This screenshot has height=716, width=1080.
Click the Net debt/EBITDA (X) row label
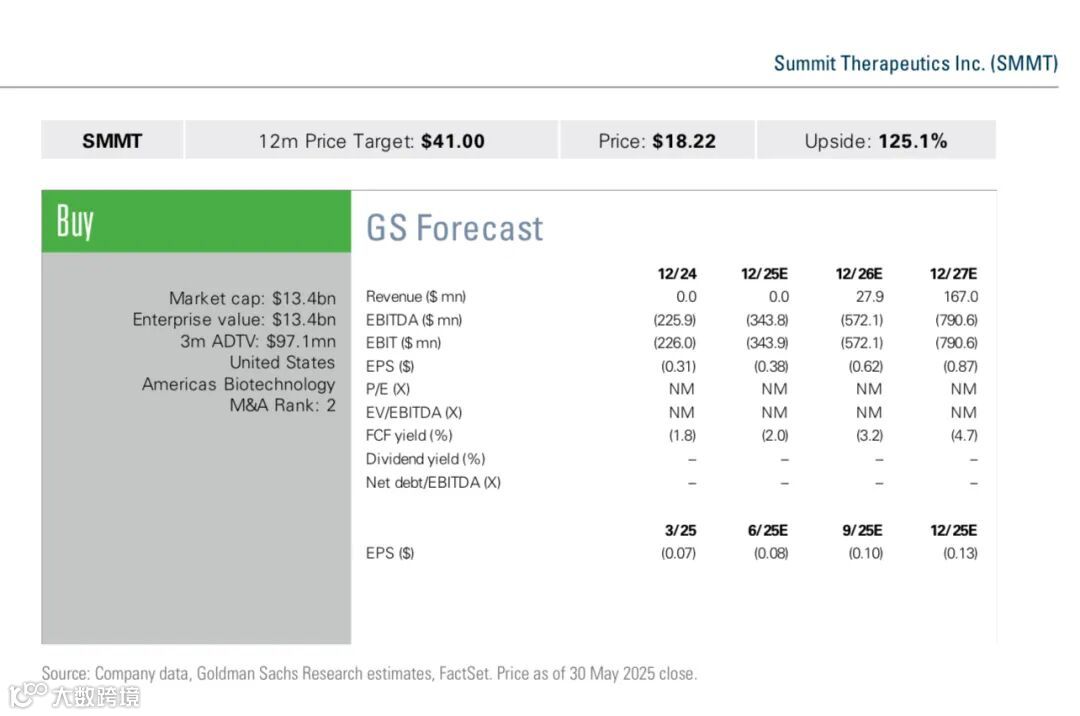click(x=433, y=483)
